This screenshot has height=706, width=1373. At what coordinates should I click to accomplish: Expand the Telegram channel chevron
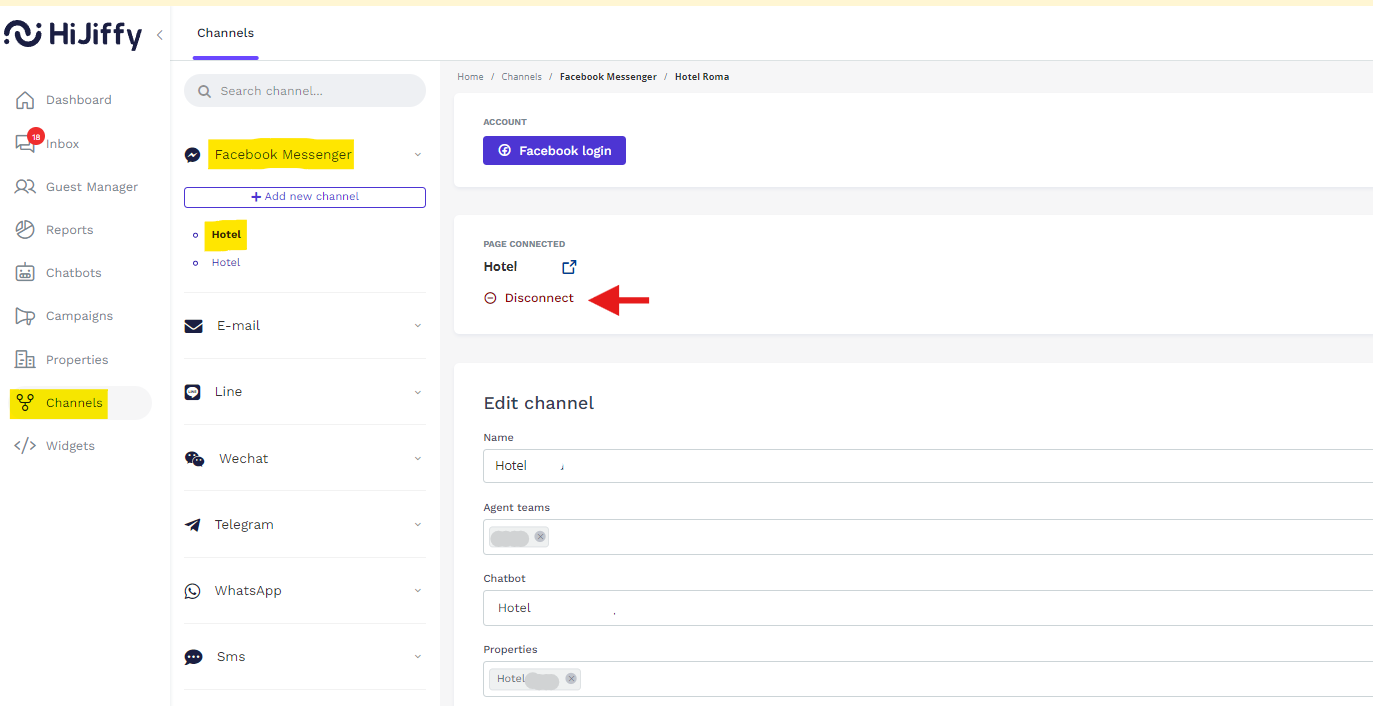click(x=418, y=525)
